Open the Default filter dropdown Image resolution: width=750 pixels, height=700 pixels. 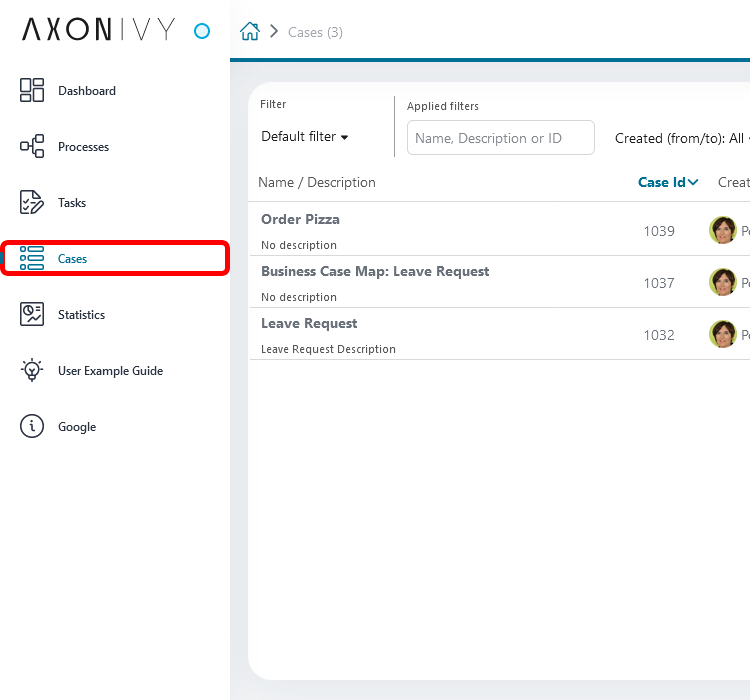305,137
